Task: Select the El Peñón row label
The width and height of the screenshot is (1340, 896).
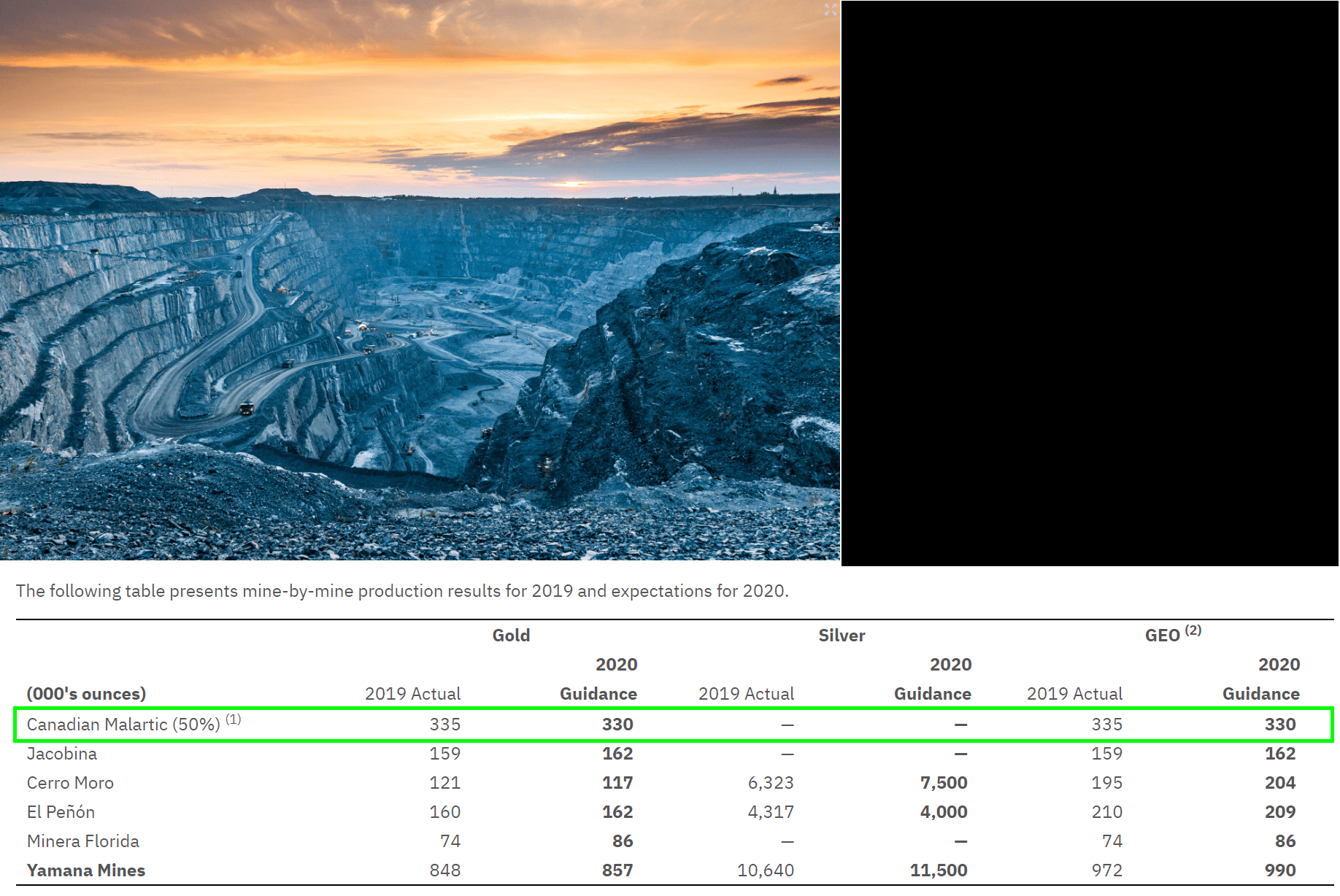Action: (x=61, y=812)
